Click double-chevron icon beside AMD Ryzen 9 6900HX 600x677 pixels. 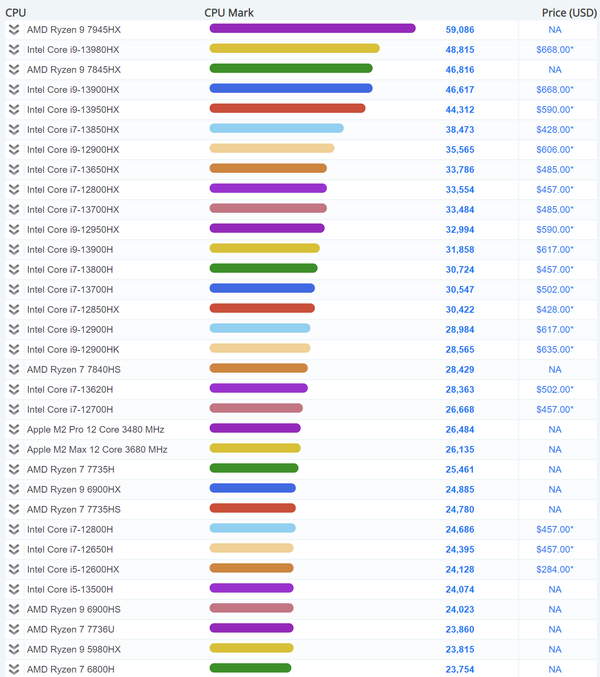(14, 490)
